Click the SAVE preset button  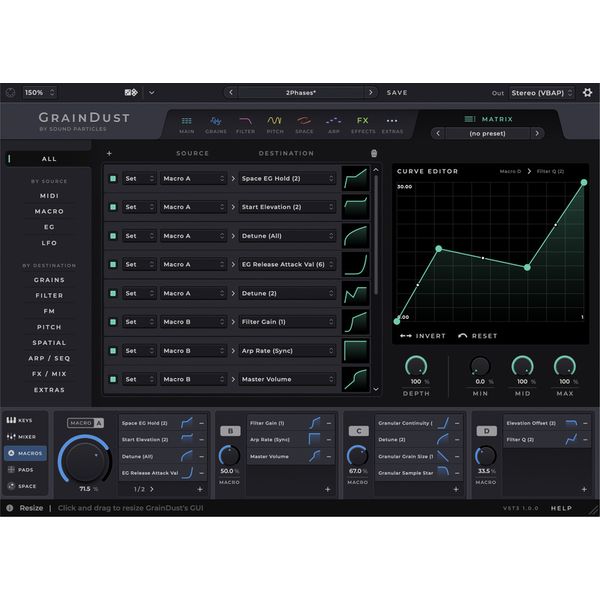click(397, 93)
